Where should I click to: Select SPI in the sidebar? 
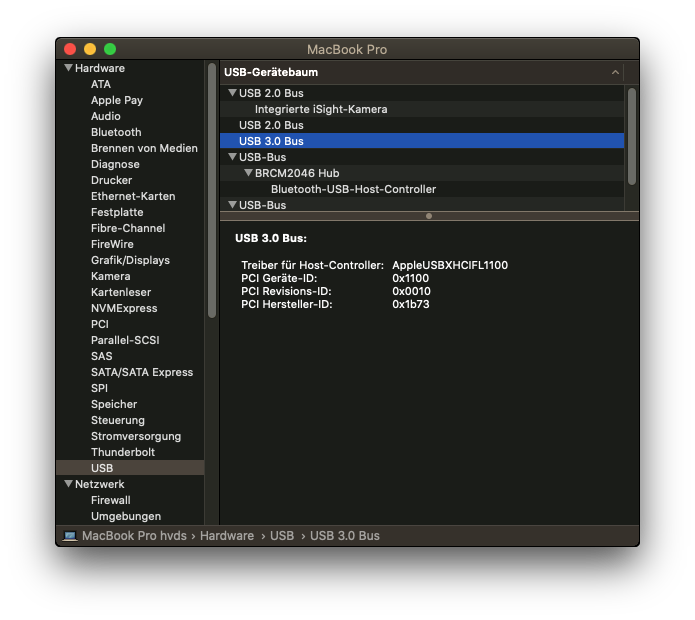pyautogui.click(x=99, y=388)
